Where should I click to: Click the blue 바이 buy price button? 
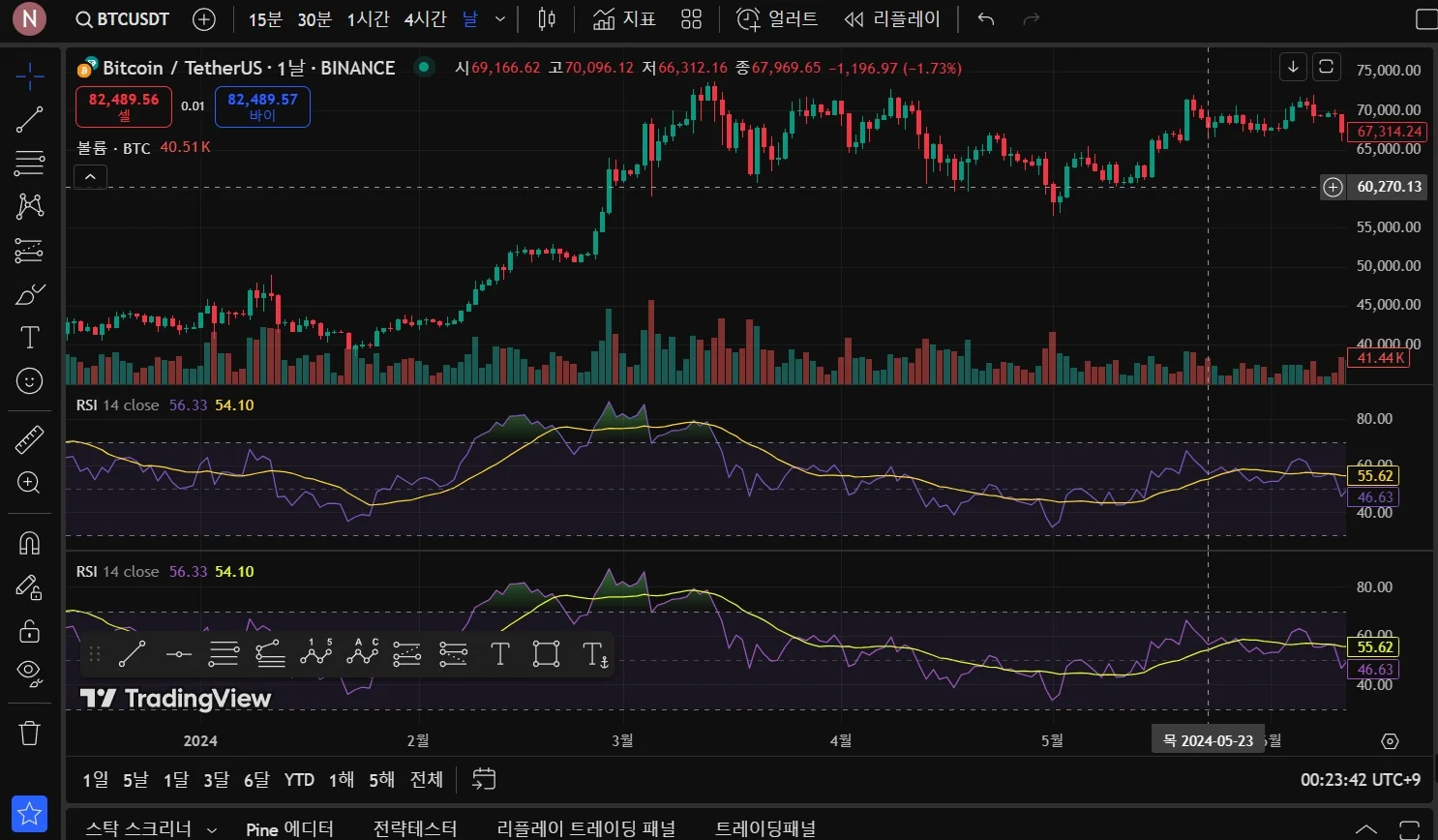(262, 106)
